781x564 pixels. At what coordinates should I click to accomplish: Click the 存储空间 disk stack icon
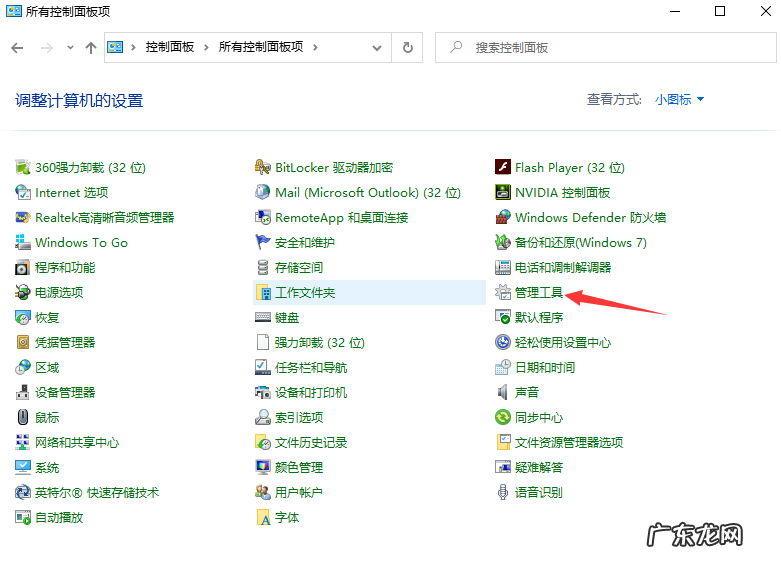pyautogui.click(x=262, y=268)
